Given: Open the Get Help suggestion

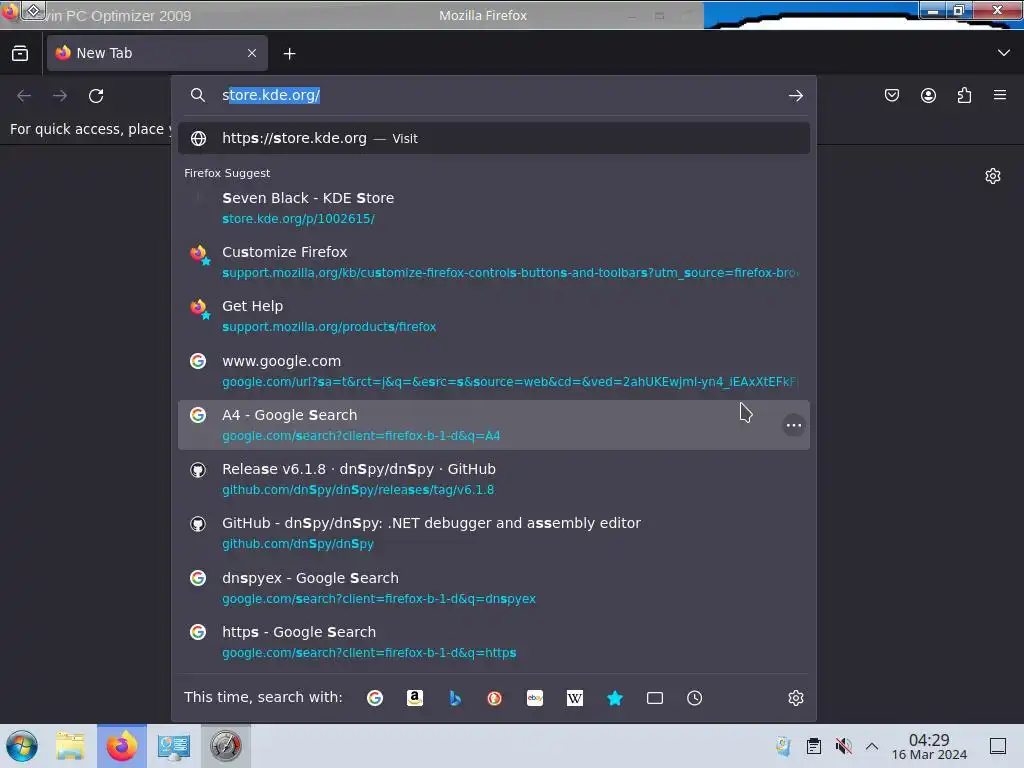Looking at the screenshot, I should pyautogui.click(x=494, y=316).
